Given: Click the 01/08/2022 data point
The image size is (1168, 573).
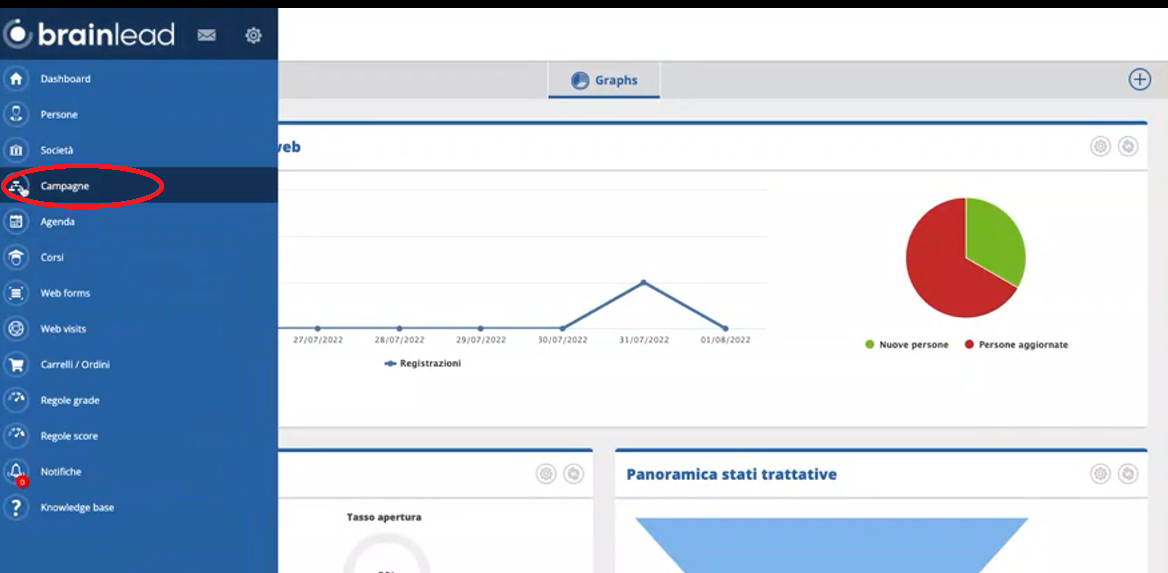Looking at the screenshot, I should pyautogui.click(x=725, y=328).
